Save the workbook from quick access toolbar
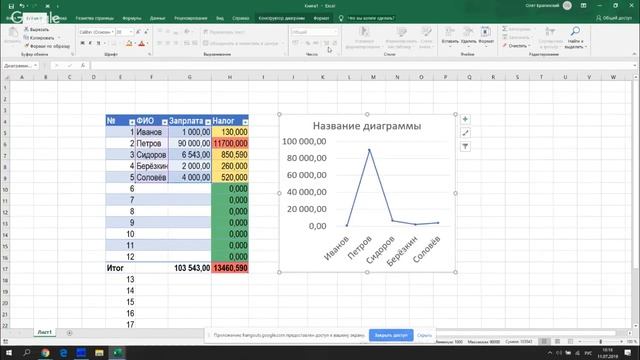The image size is (640, 360). point(11,6)
